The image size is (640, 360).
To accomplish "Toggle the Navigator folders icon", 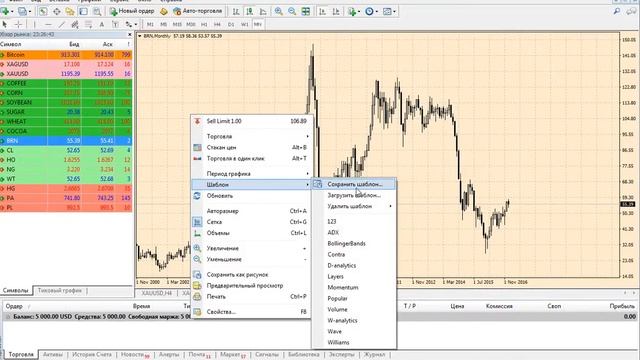I will [x=70, y=11].
